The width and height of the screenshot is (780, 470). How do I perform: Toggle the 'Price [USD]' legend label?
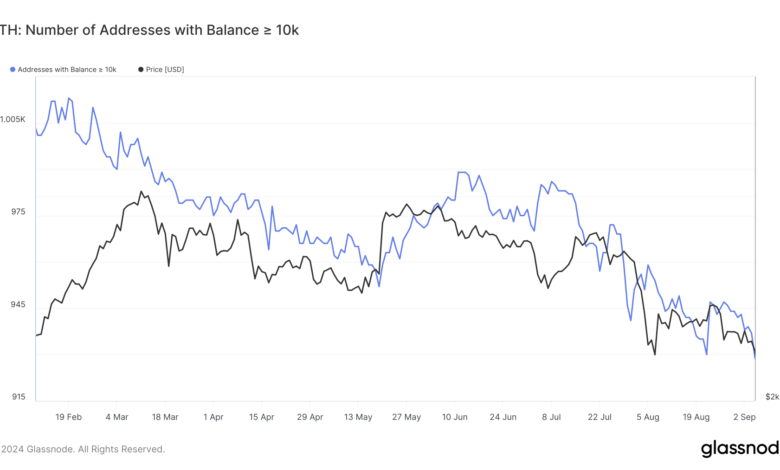(x=164, y=69)
